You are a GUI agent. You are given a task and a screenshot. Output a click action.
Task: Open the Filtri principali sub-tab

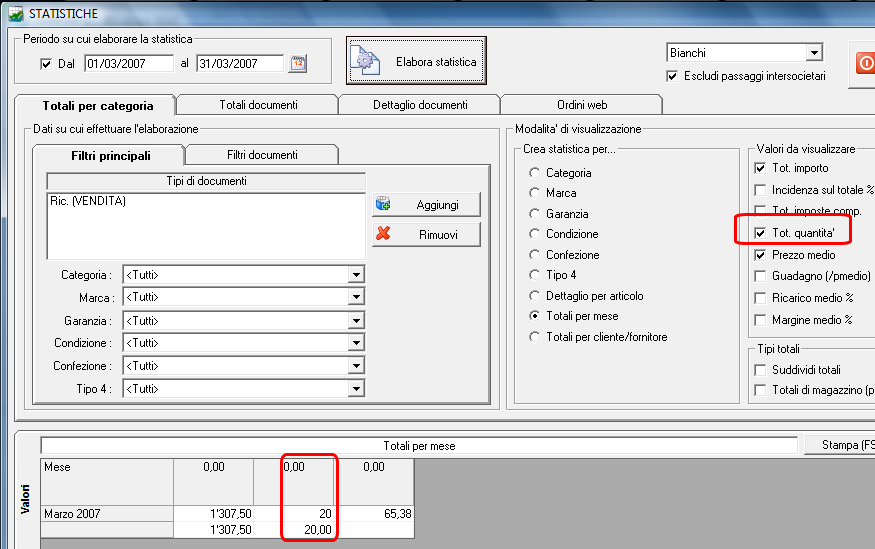coord(110,156)
